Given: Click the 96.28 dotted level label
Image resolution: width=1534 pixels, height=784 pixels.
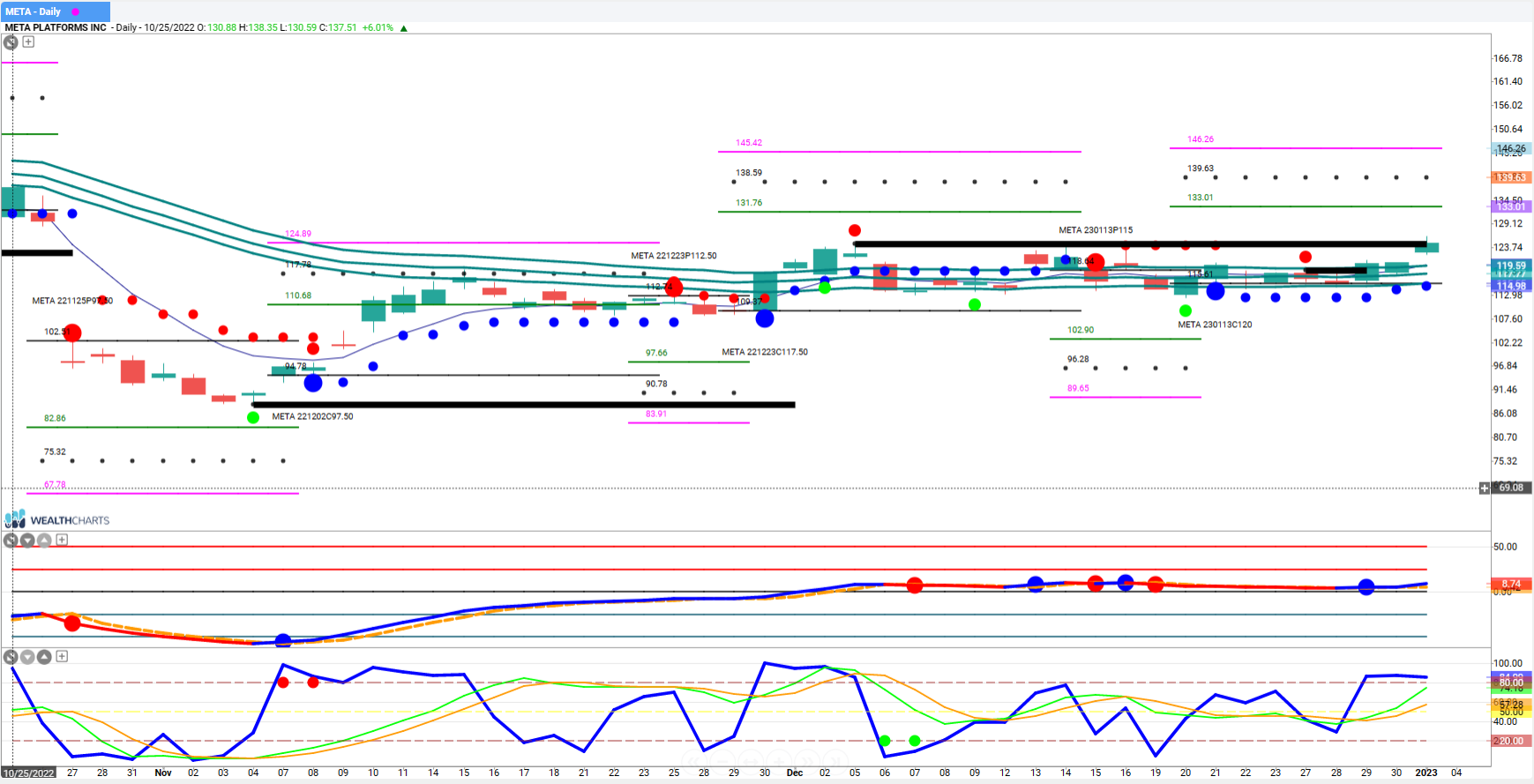Looking at the screenshot, I should (x=1078, y=359).
